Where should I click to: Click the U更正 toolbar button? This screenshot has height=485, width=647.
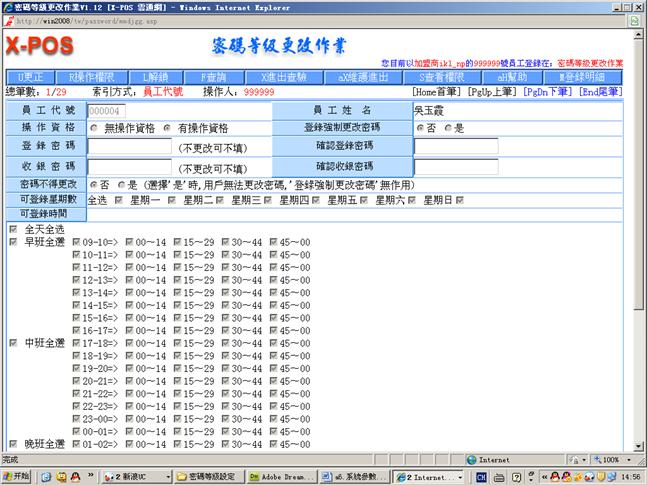click(32, 77)
